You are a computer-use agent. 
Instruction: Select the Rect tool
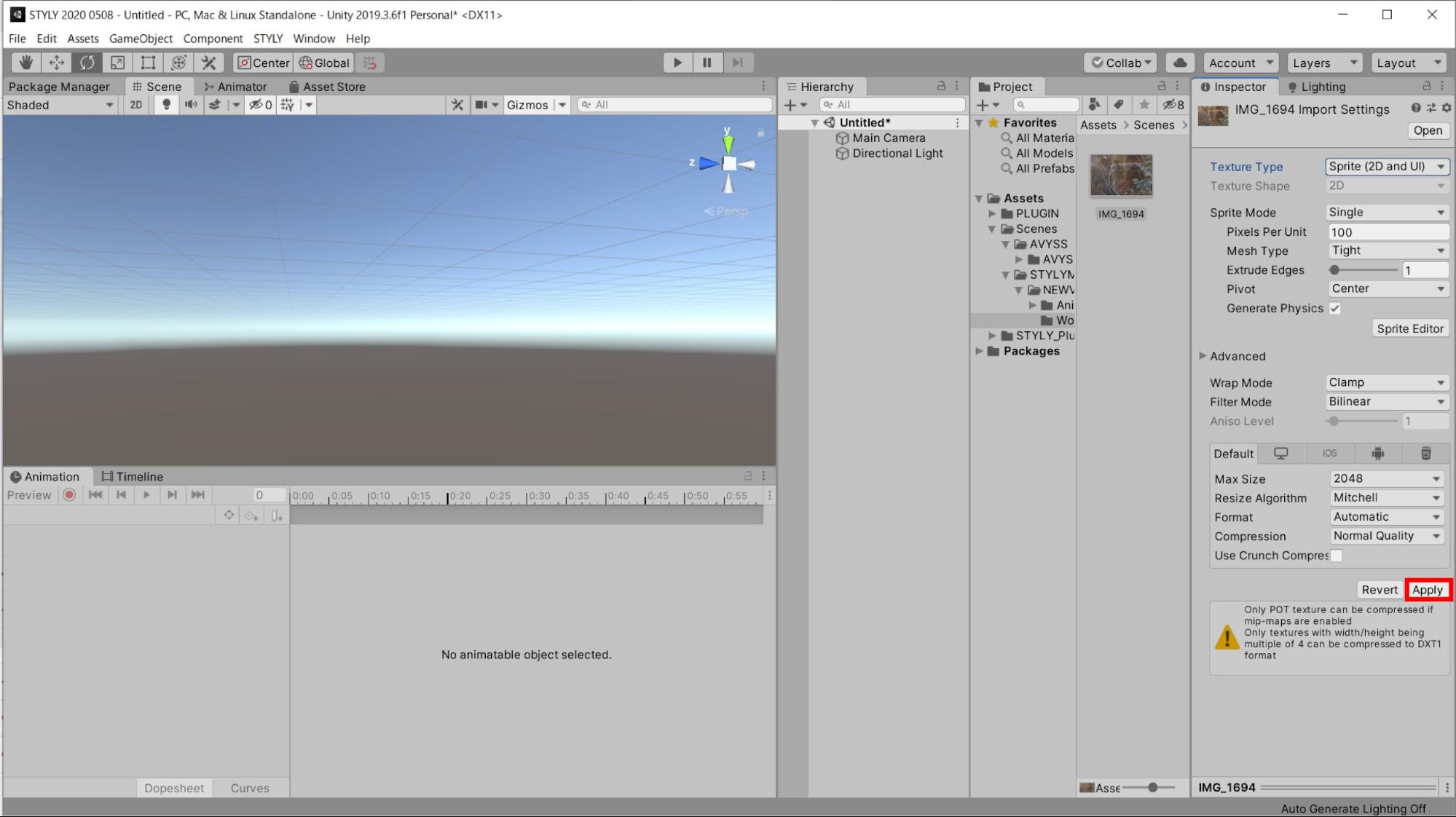(148, 63)
